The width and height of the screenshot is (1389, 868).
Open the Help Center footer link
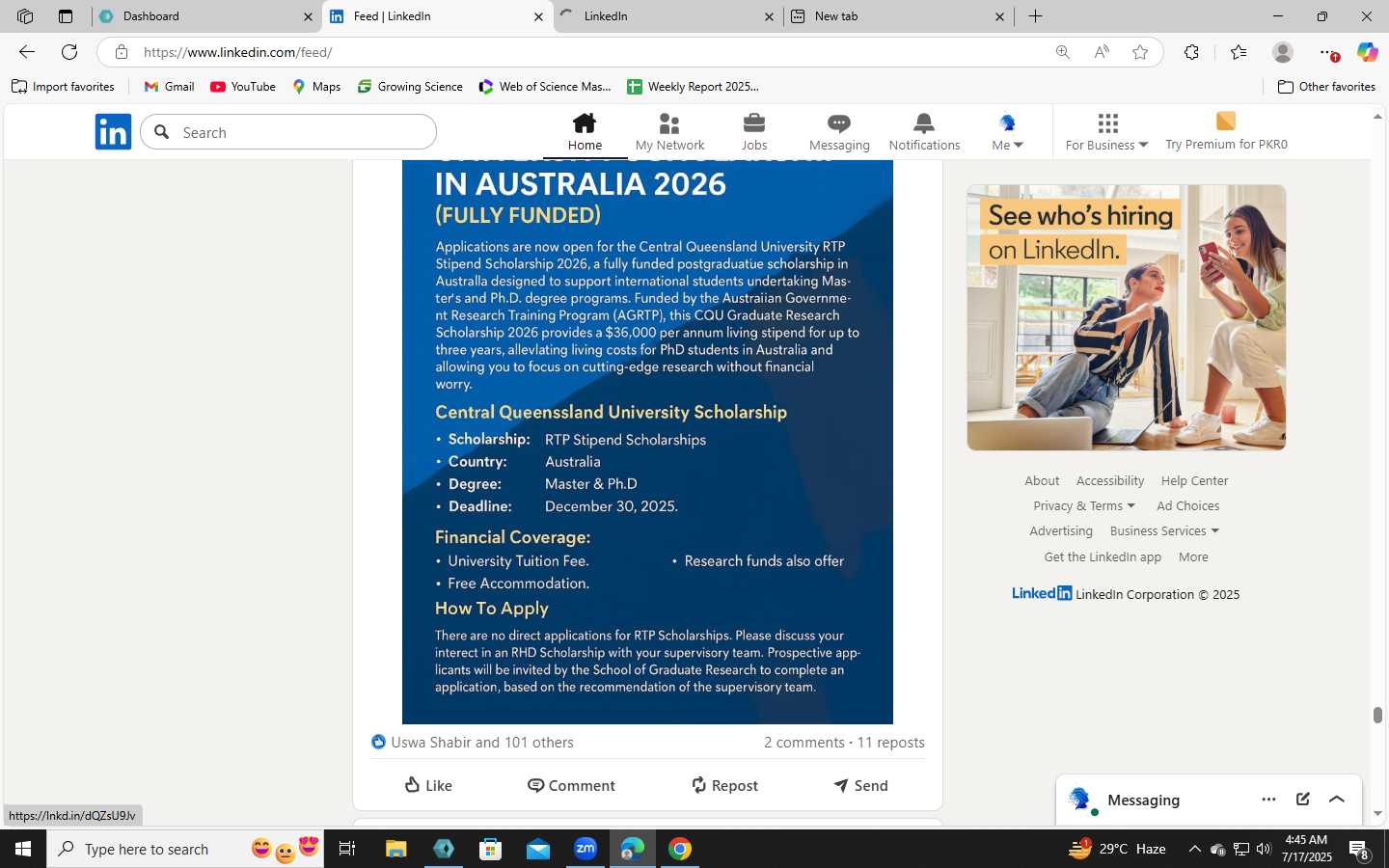pyautogui.click(x=1194, y=480)
